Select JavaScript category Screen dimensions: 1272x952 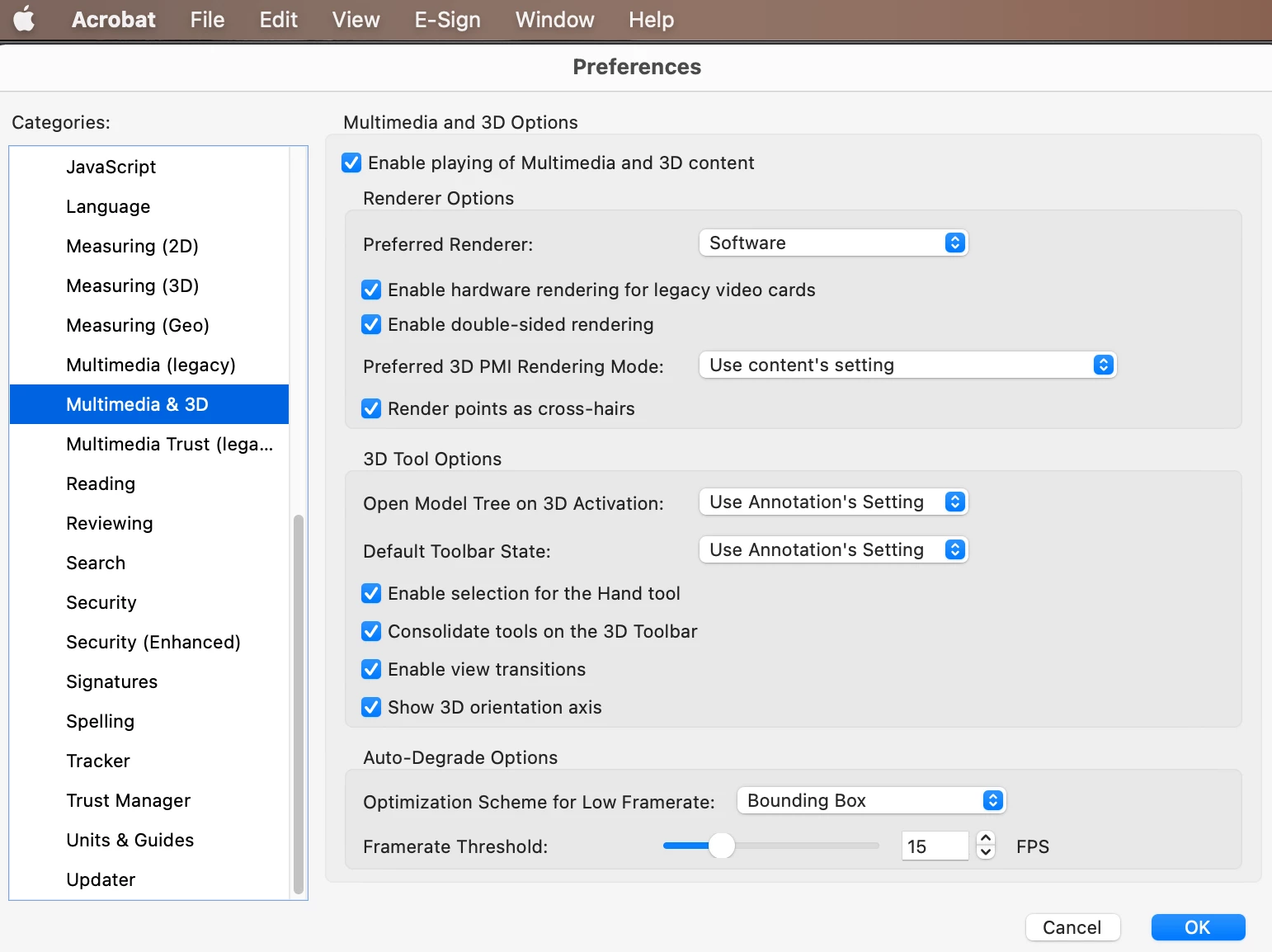click(x=149, y=167)
